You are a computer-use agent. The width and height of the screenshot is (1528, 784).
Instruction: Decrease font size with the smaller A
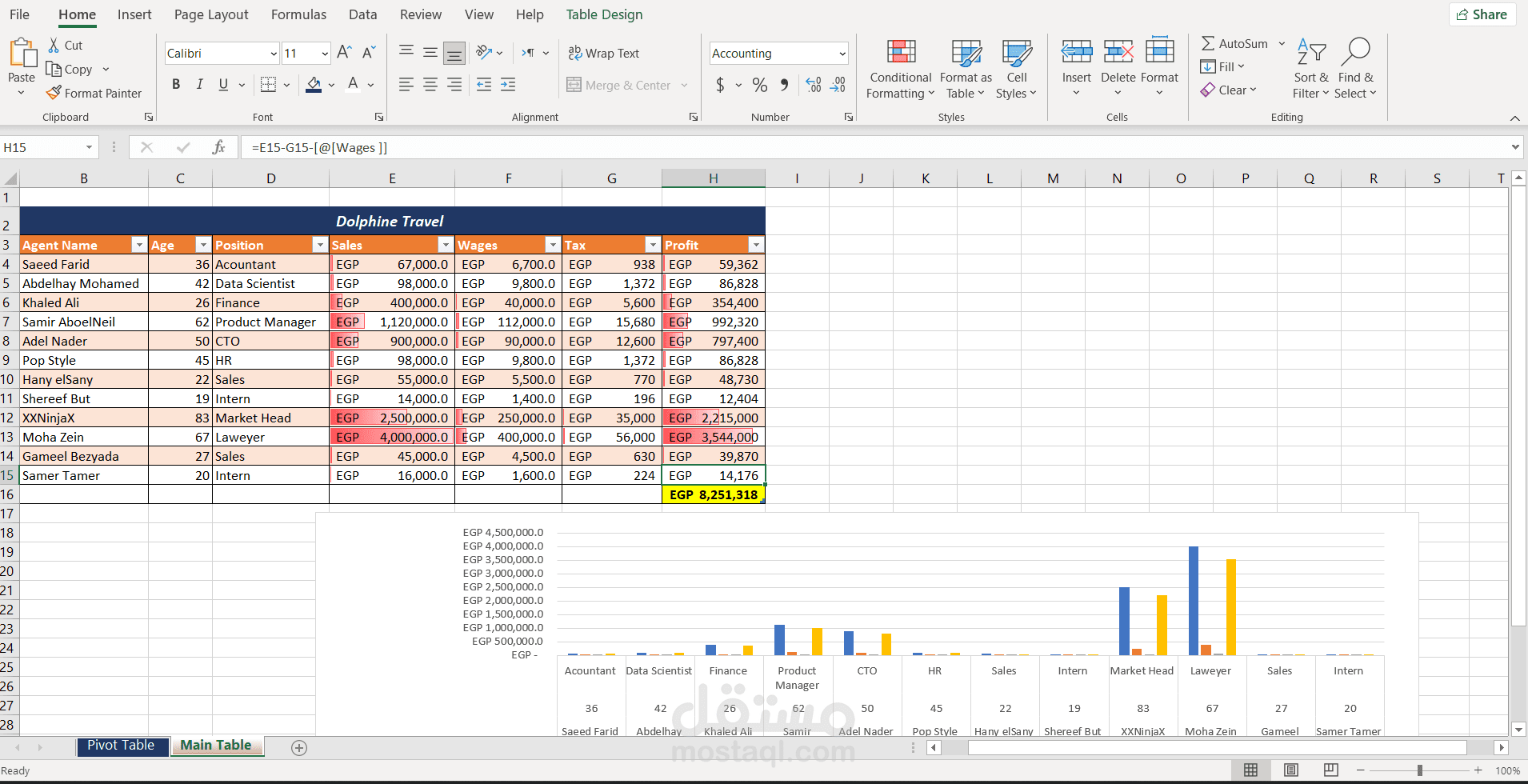pyautogui.click(x=369, y=53)
